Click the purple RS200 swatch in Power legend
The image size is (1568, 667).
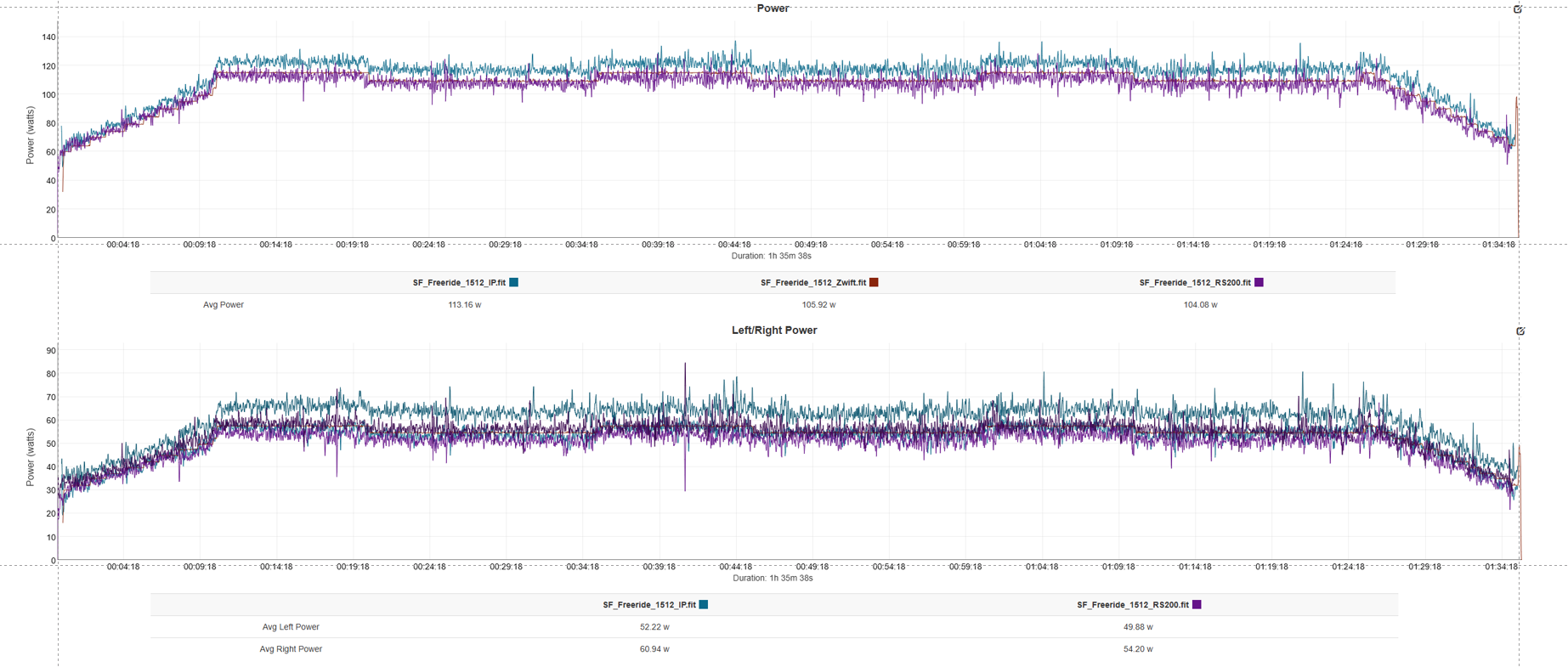tap(1259, 283)
